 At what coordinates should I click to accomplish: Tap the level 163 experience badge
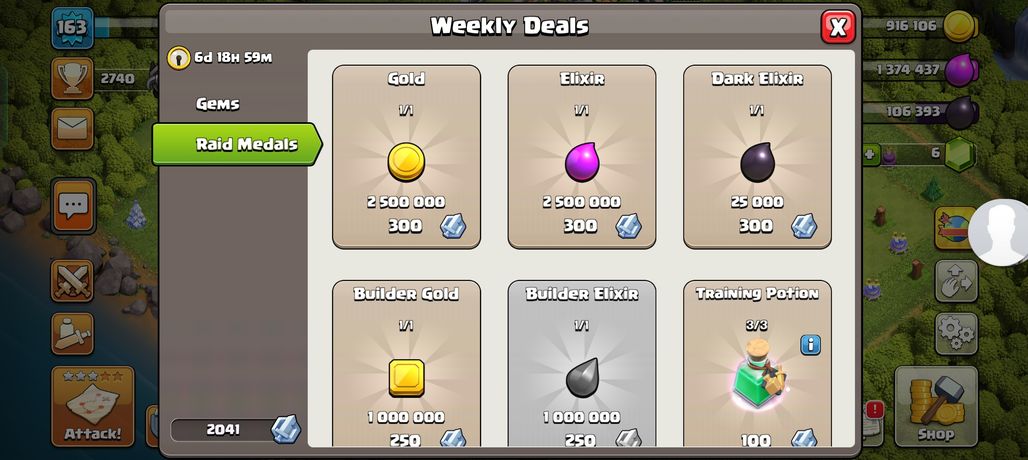(x=72, y=28)
